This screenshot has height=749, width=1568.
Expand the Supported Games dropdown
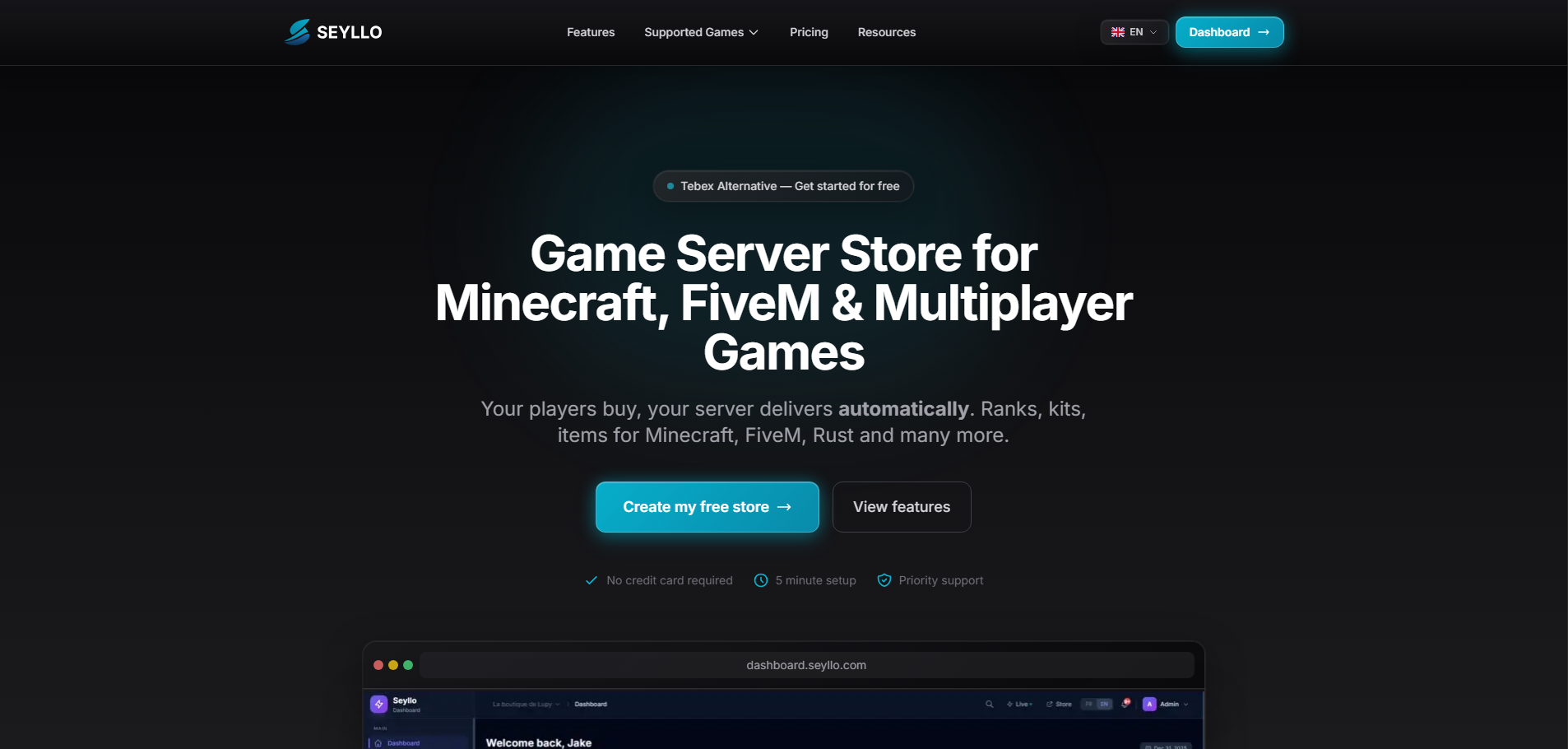click(x=701, y=32)
